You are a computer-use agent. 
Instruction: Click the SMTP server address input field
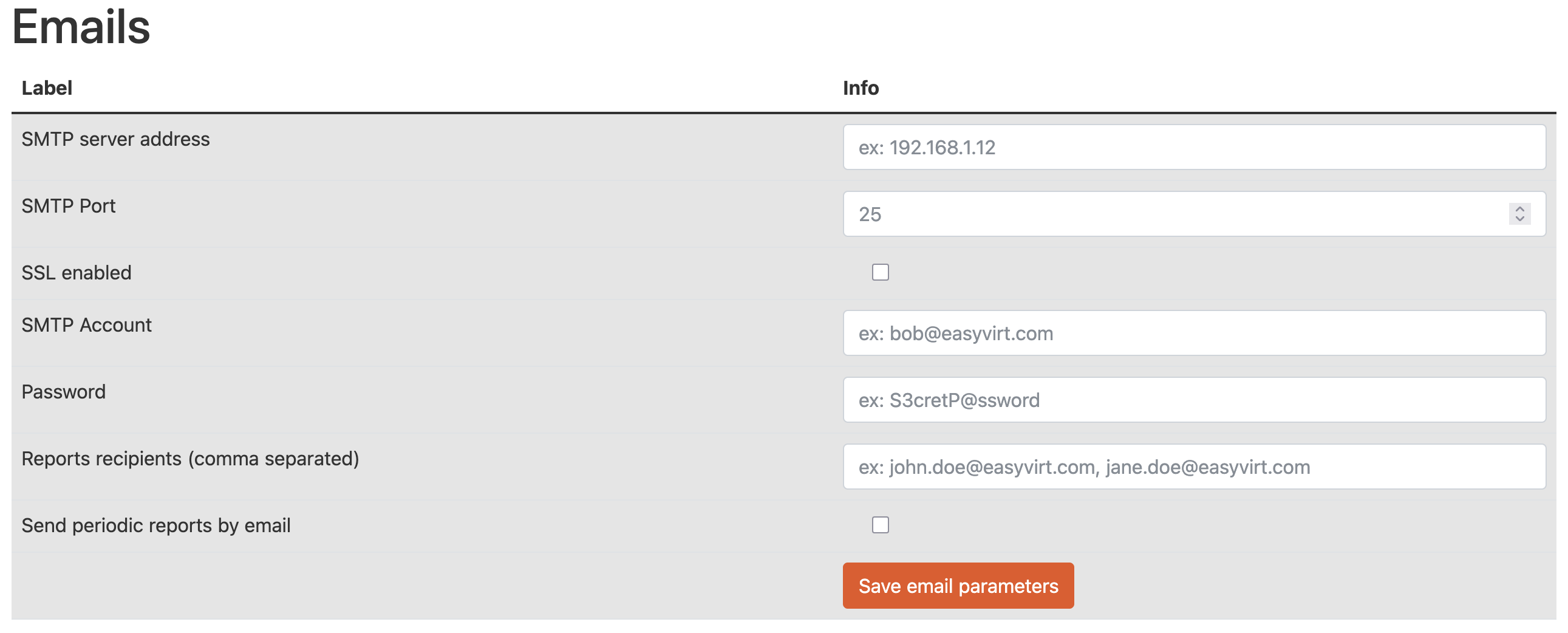coord(1193,147)
